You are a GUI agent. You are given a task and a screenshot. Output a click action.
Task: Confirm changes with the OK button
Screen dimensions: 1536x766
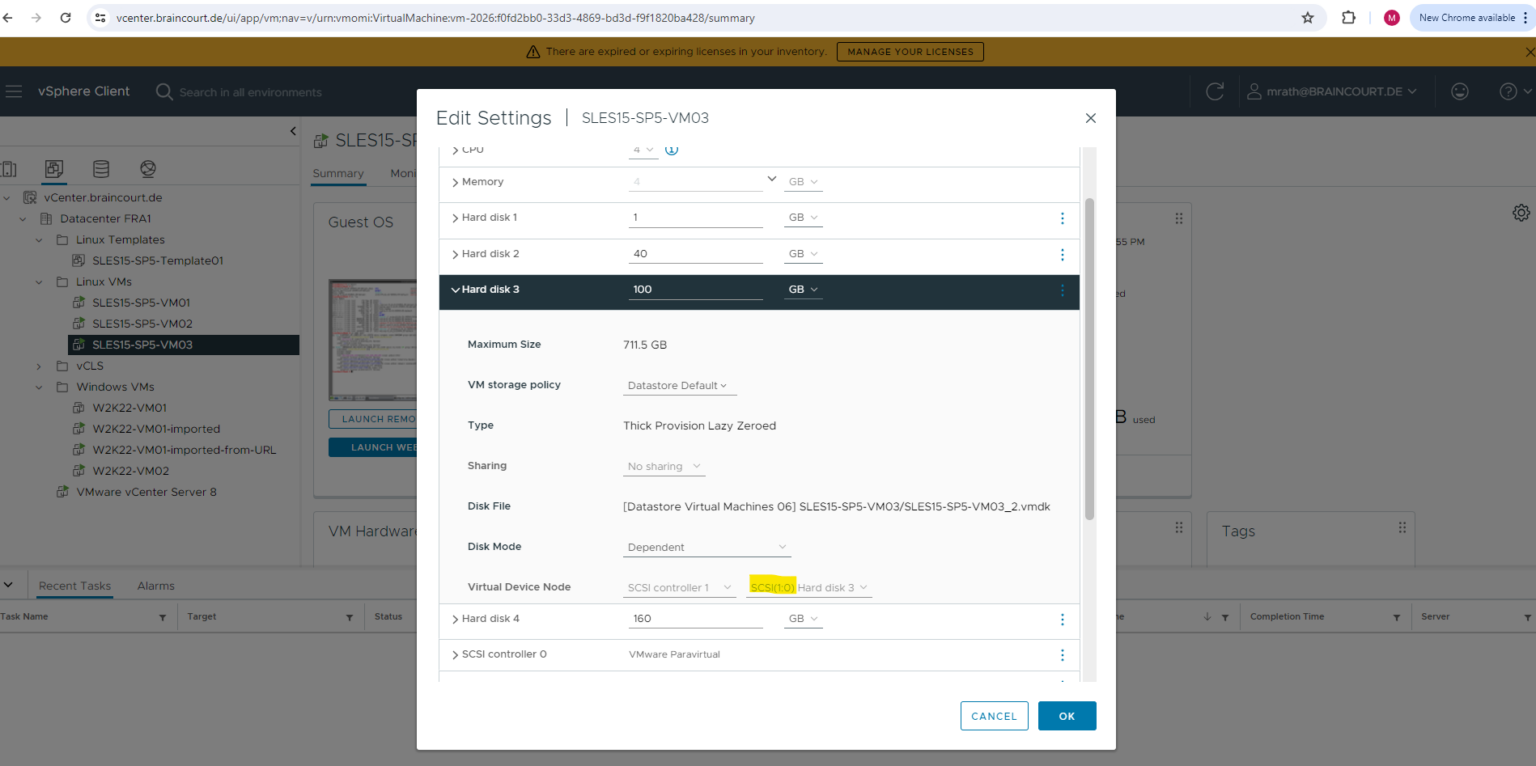point(1066,715)
